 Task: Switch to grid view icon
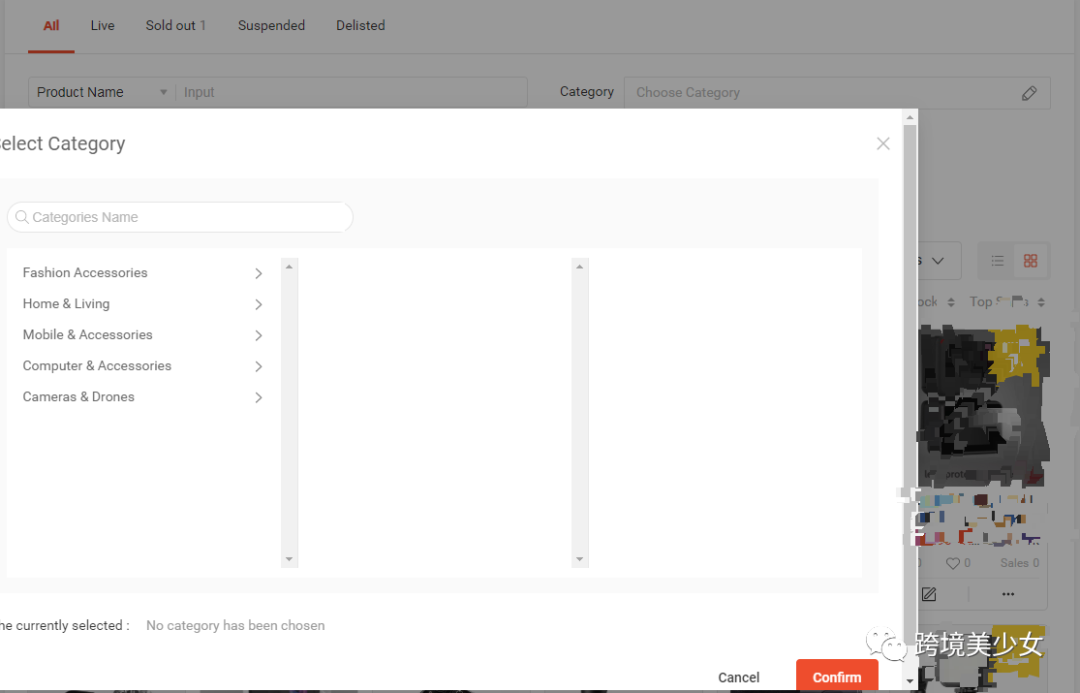click(x=1030, y=261)
